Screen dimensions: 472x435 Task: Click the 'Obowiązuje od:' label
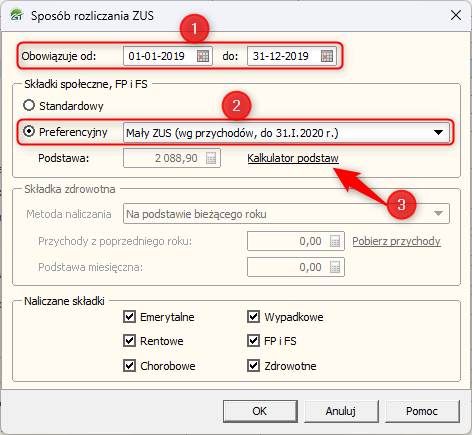(x=59, y=56)
